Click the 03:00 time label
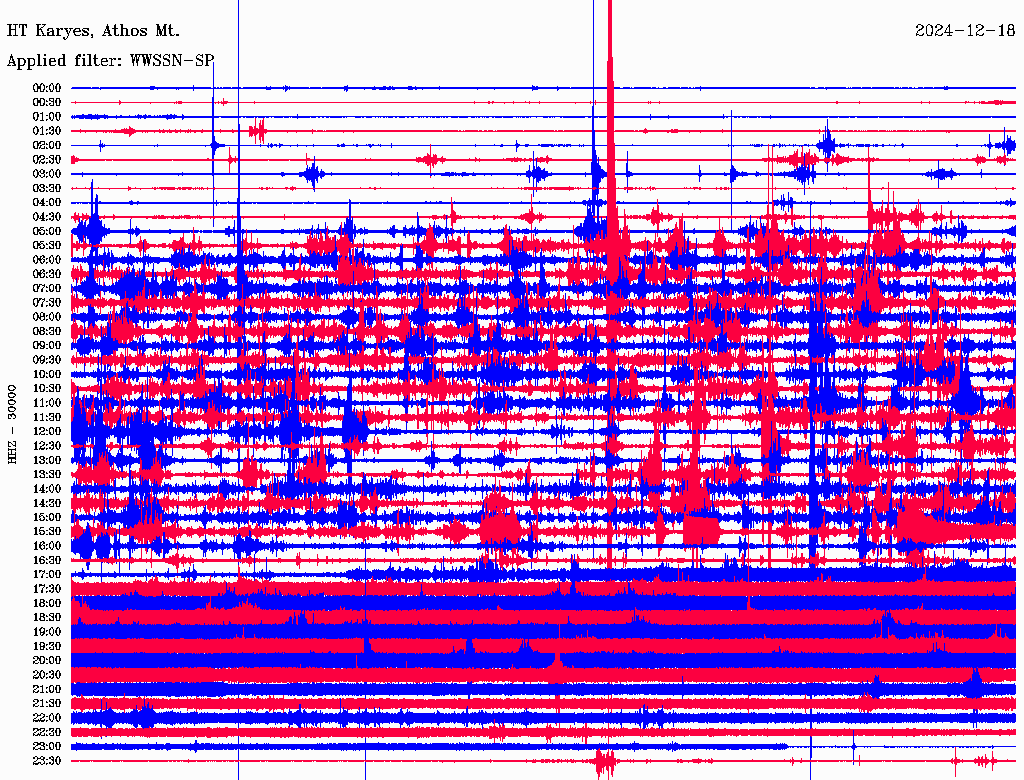 tap(47, 174)
